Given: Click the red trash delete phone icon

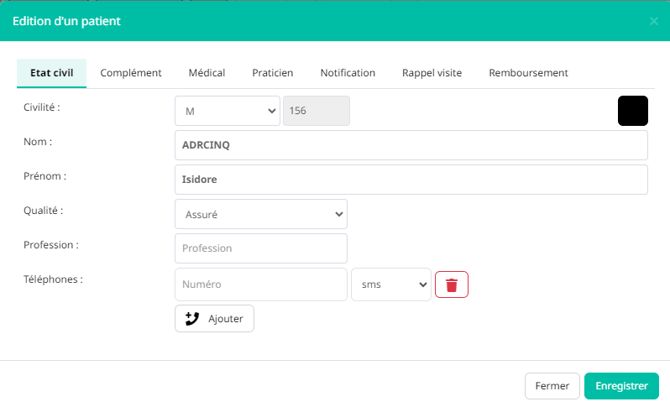Looking at the screenshot, I should point(451,285).
